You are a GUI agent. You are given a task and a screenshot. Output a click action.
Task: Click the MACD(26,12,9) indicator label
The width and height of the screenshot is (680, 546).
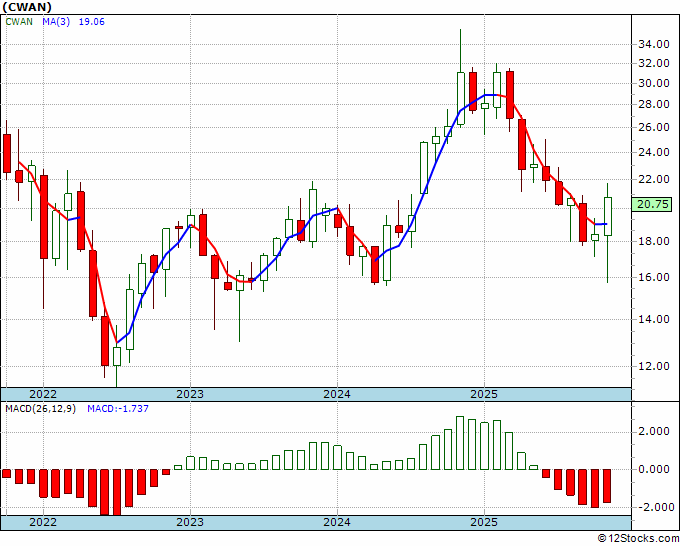(x=40, y=409)
